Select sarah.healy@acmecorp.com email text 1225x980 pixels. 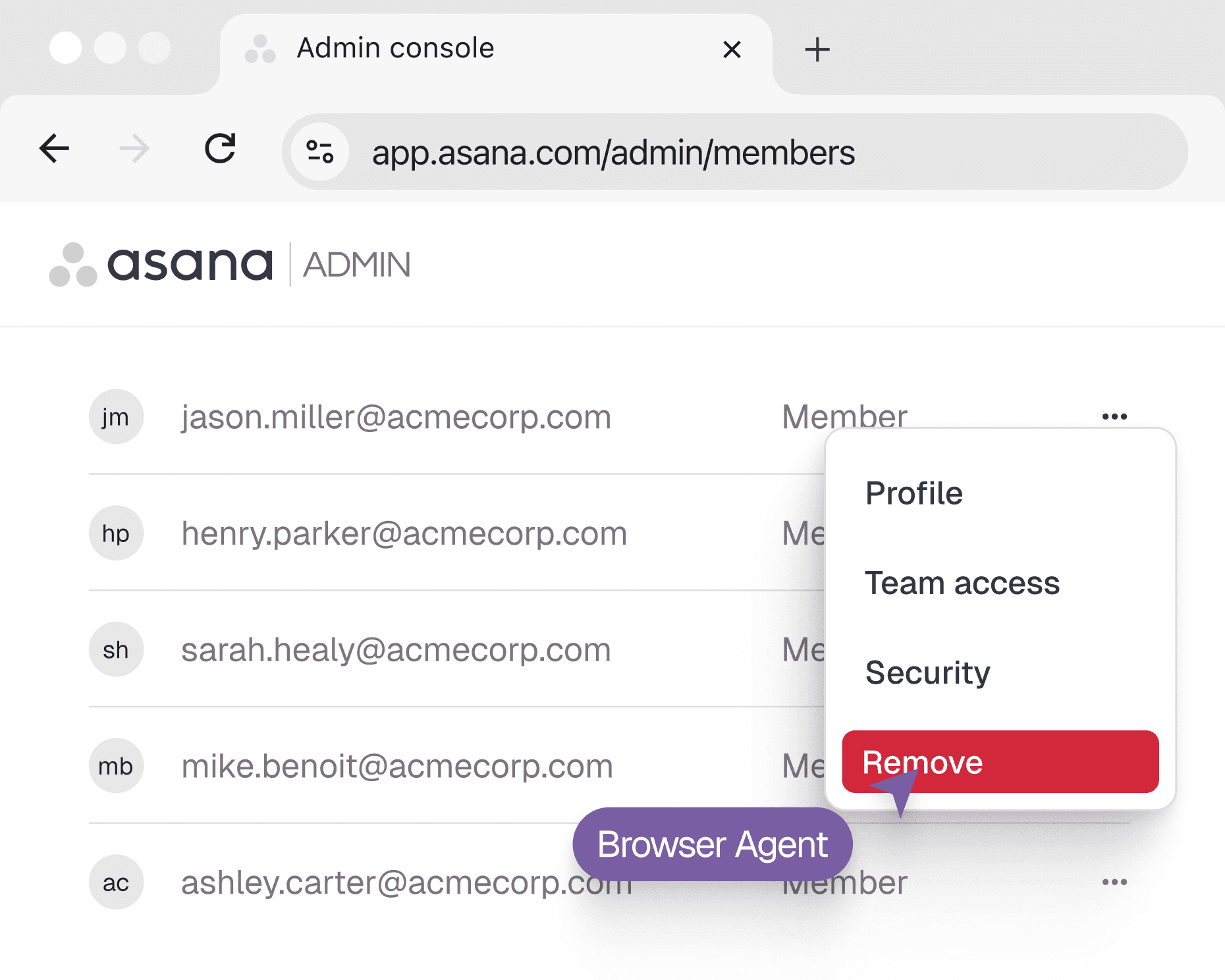[x=396, y=649]
